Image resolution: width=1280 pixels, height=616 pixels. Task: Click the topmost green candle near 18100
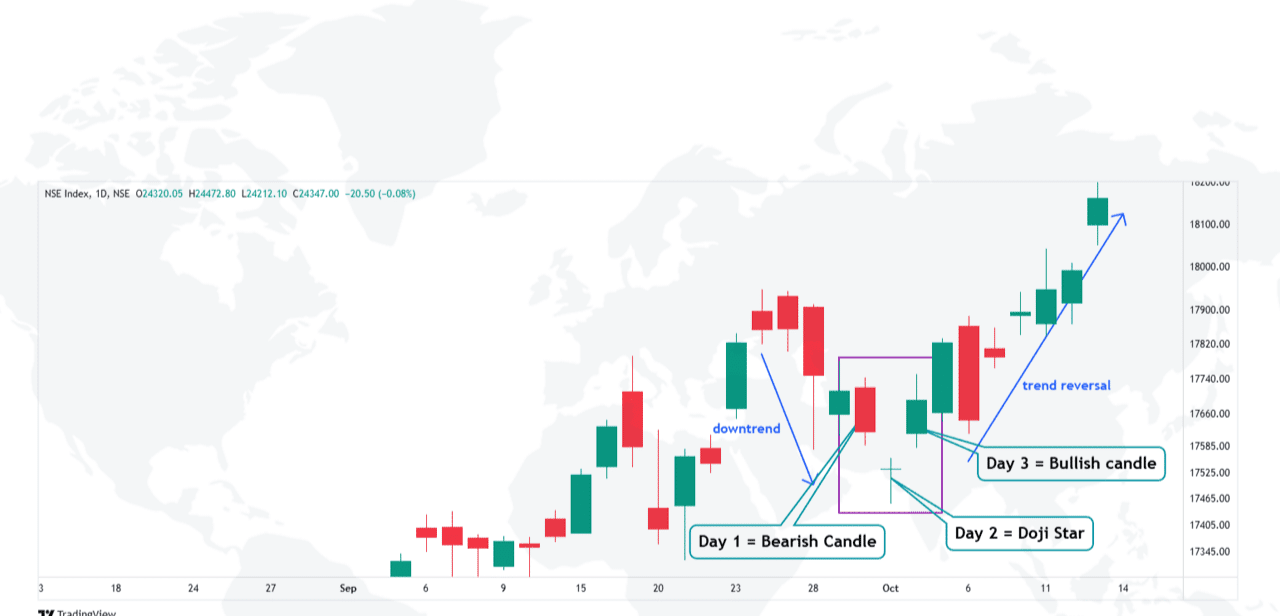tap(1097, 211)
